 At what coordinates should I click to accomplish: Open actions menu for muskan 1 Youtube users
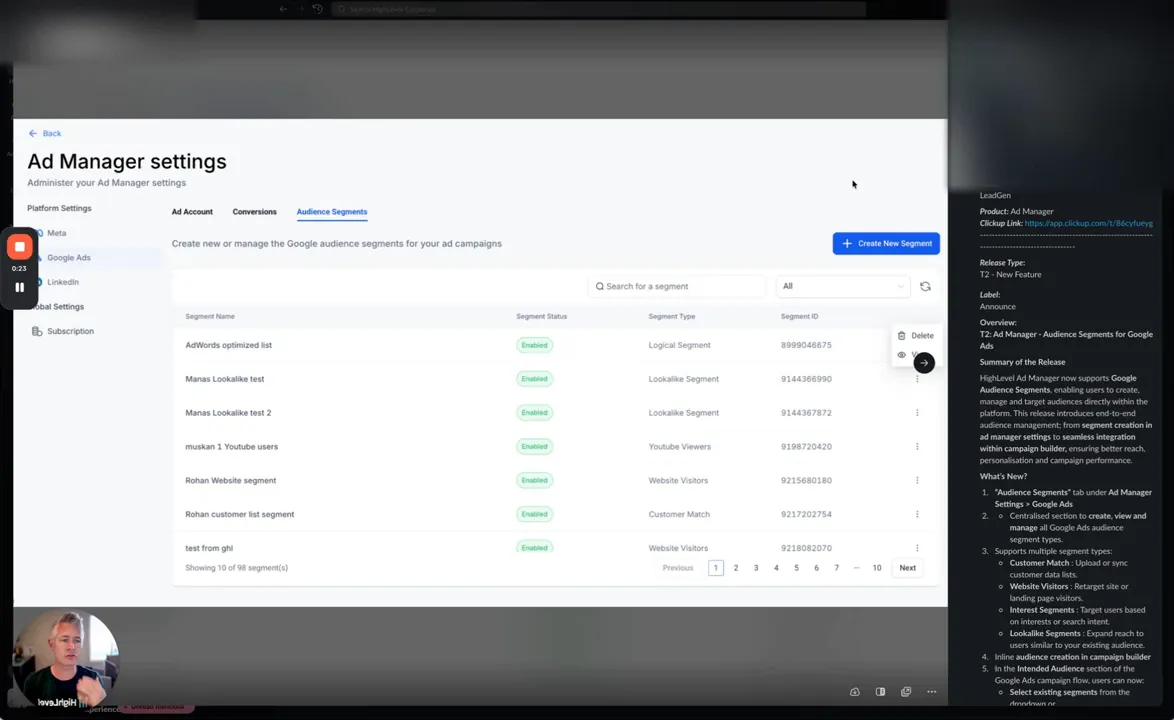(917, 447)
